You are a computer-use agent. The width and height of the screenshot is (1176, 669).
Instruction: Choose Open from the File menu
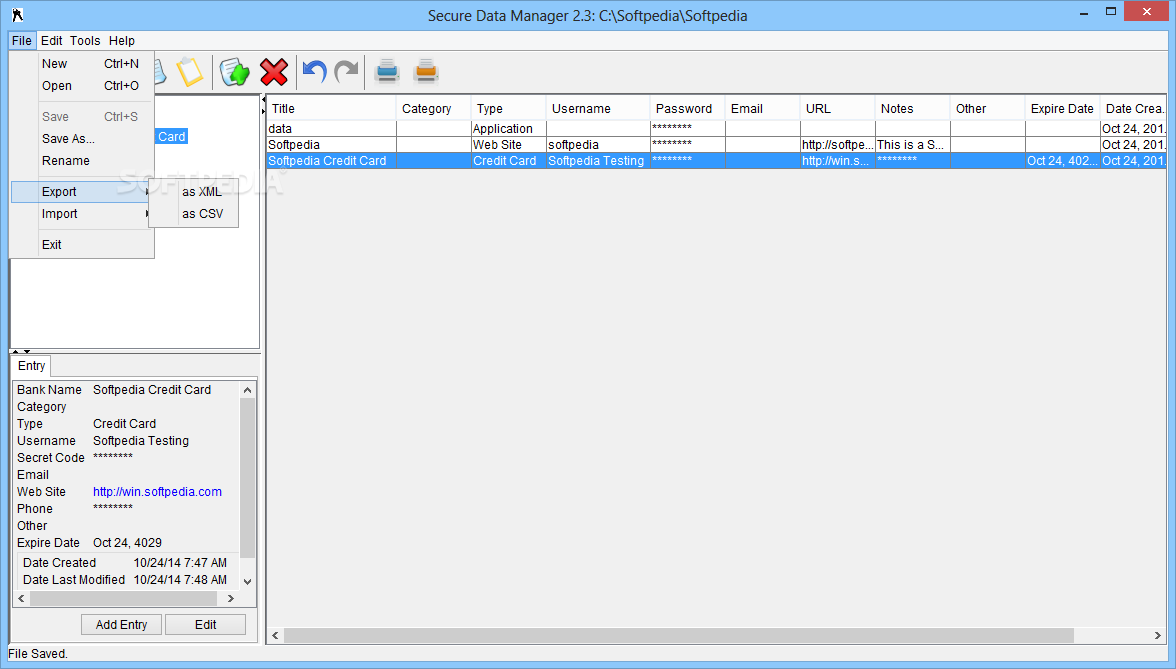pyautogui.click(x=82, y=86)
